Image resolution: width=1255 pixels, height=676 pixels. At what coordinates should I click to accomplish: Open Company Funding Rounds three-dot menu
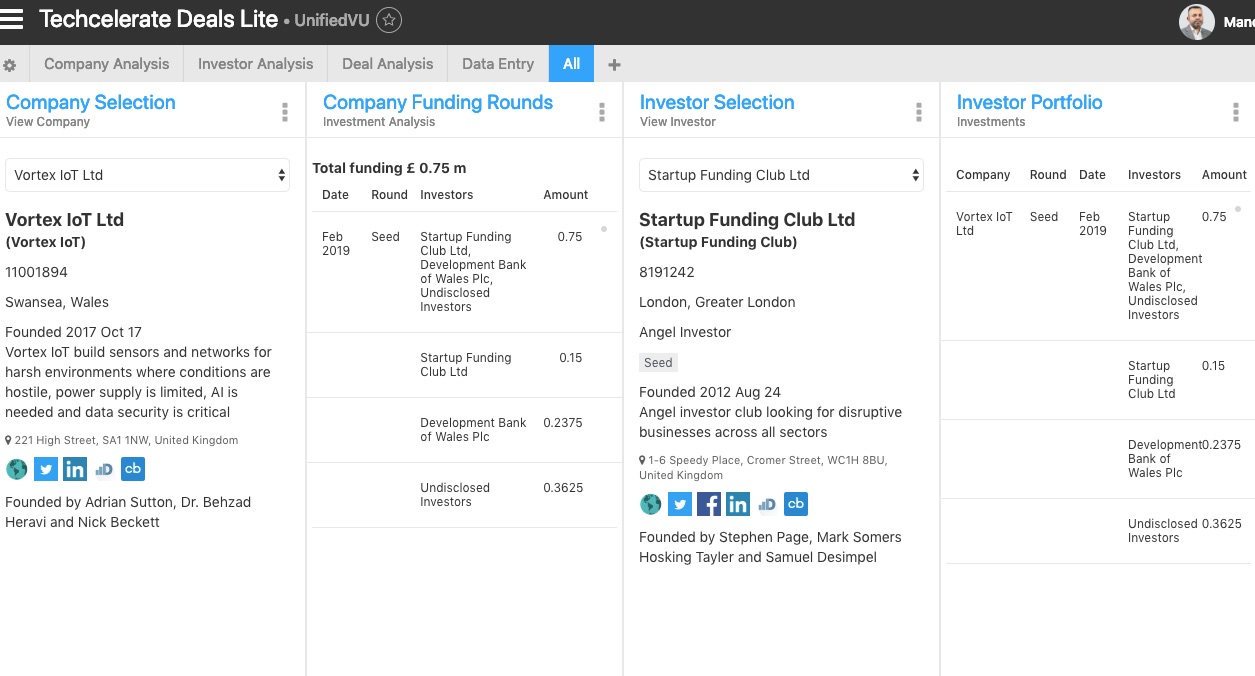click(602, 112)
